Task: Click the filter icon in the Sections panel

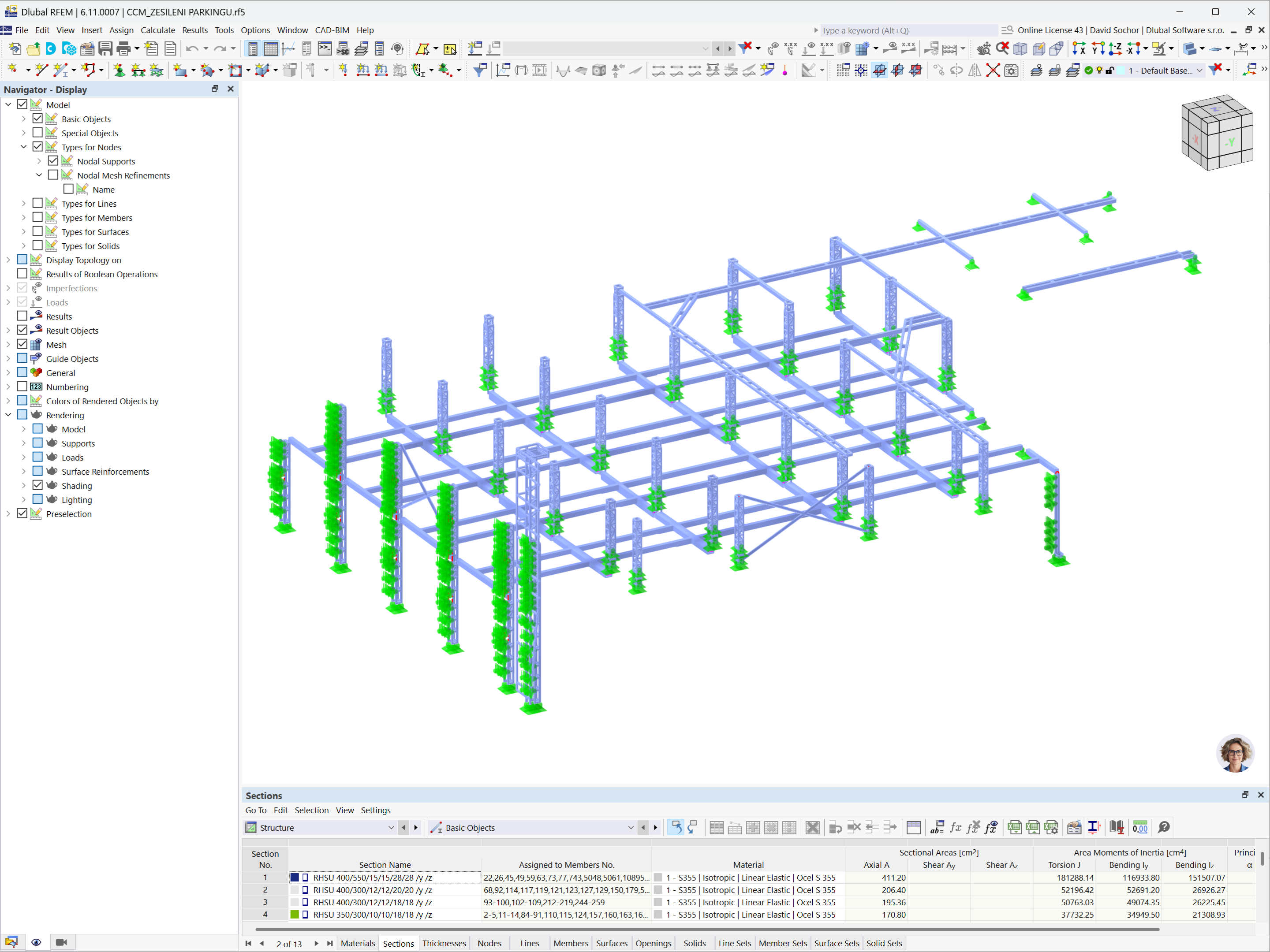Action: [x=479, y=70]
